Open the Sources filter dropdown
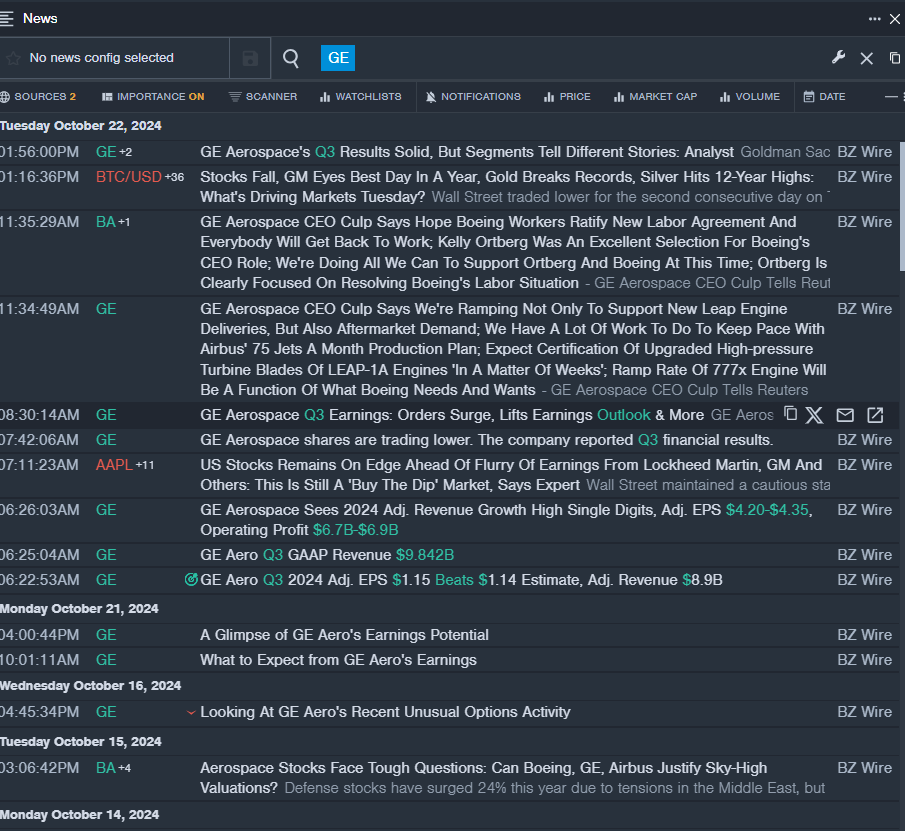Image resolution: width=905 pixels, height=831 pixels. pyautogui.click(x=38, y=97)
